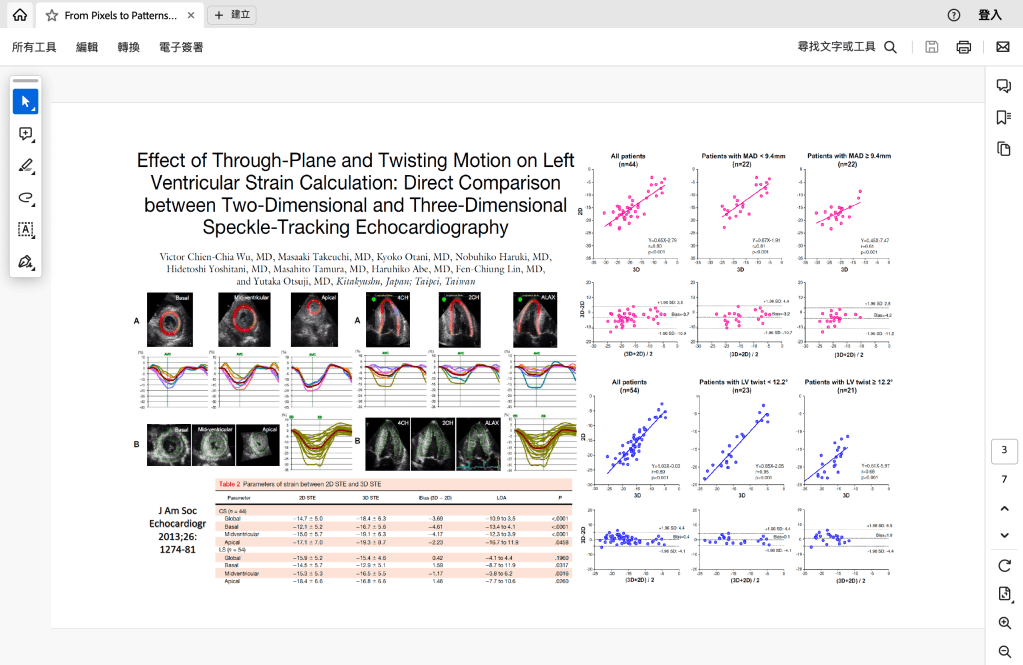Viewport: 1023px width, 665px height.
Task: Print the document with printer icon
Action: [963, 47]
